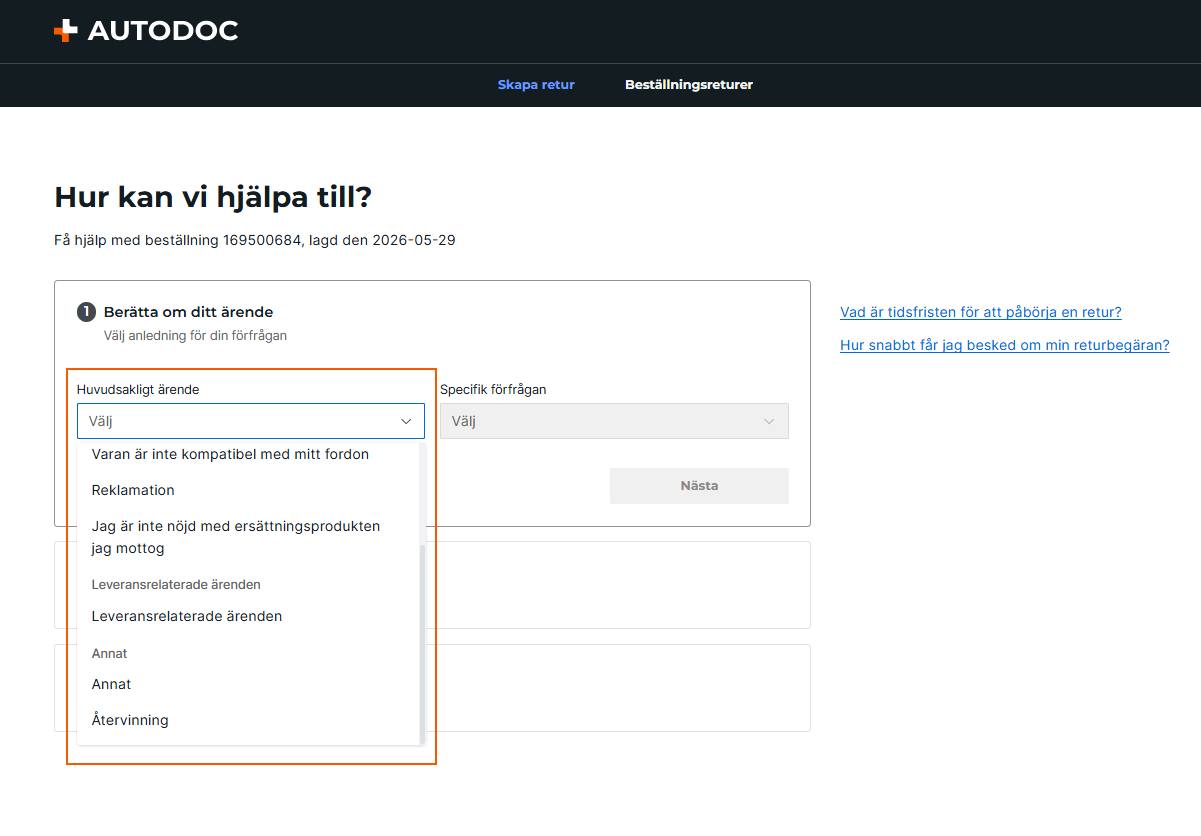1201x836 pixels.
Task: Click the 'Berätta om ditt ärende' step heading
Action: [x=188, y=312]
